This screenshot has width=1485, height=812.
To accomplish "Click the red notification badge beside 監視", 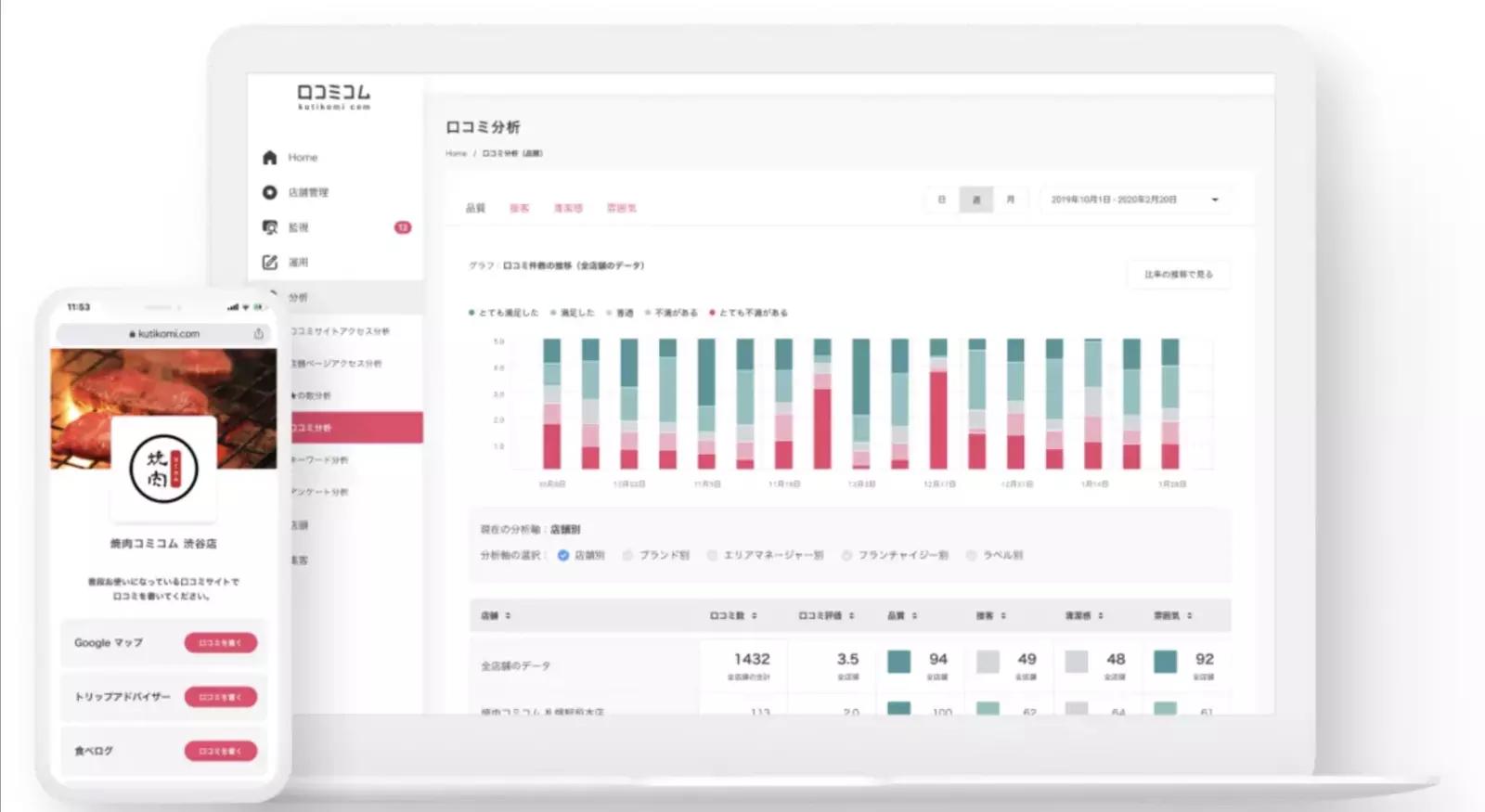I will [x=403, y=227].
